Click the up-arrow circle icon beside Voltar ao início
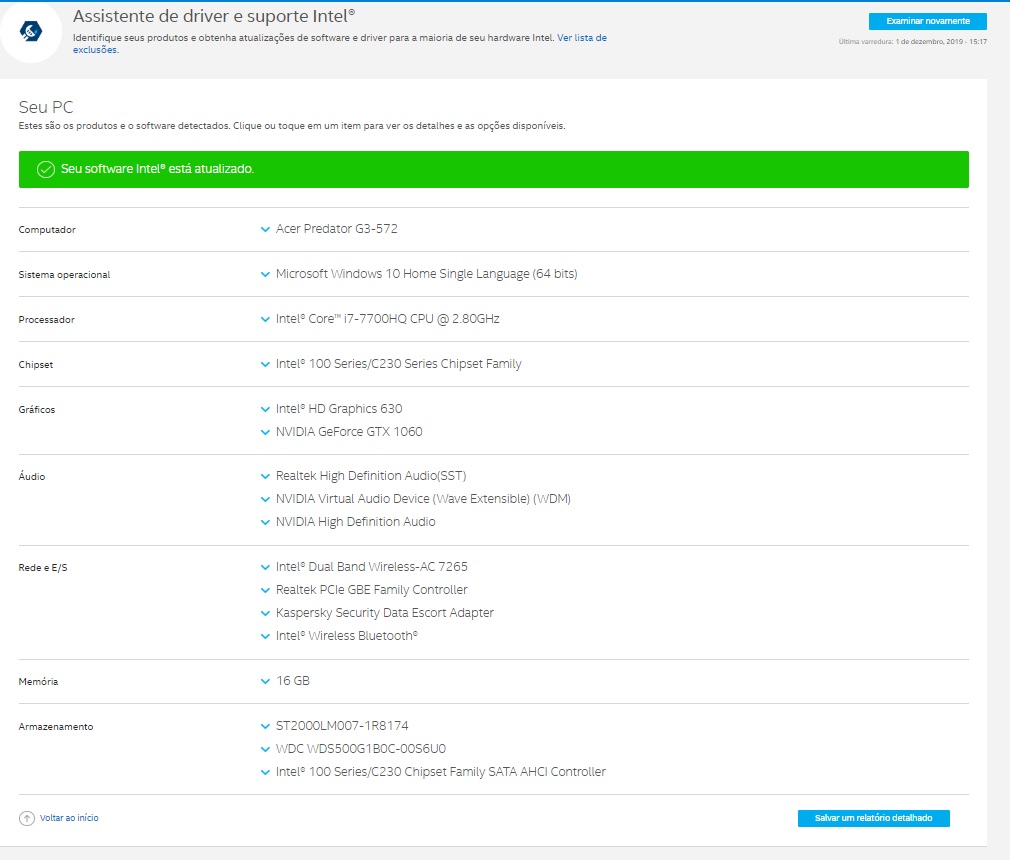1010x860 pixels. point(26,818)
